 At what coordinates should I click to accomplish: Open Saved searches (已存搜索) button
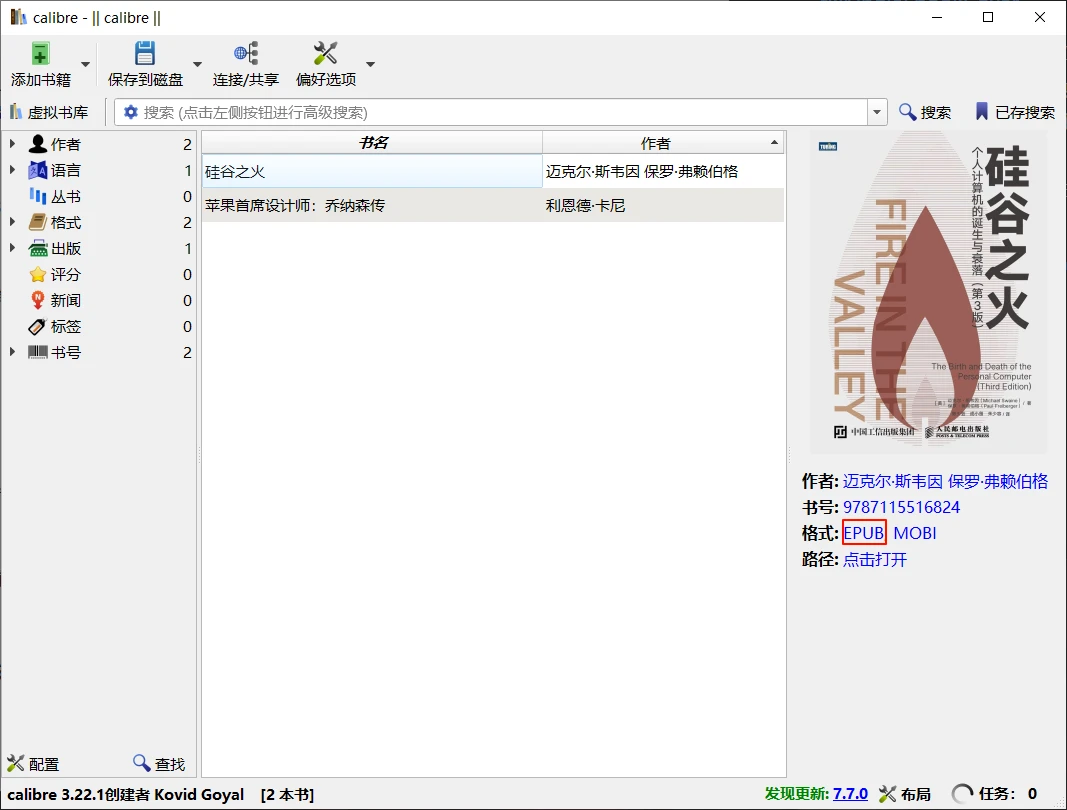(1015, 112)
